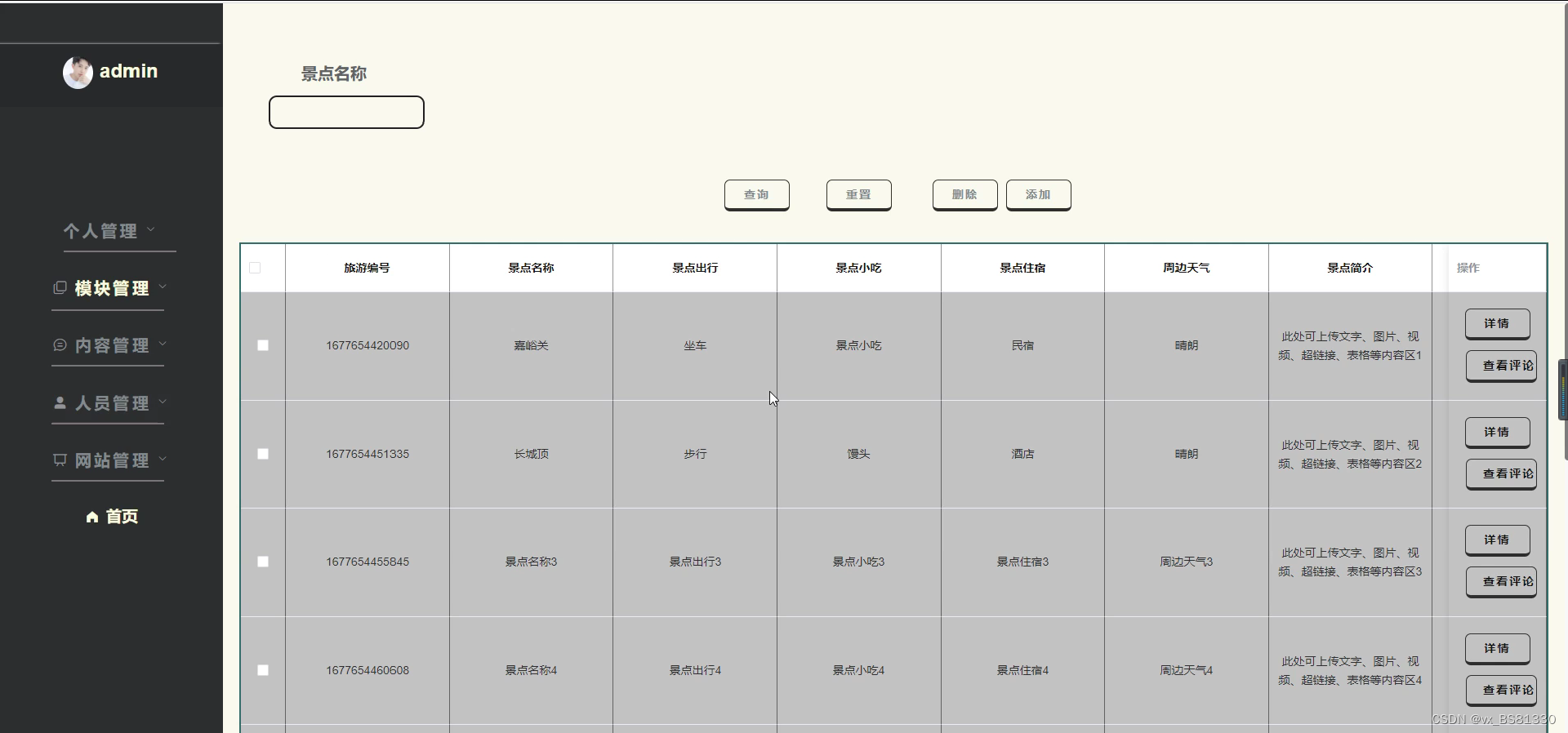
Task: Open 详情 for 景点名称4 row
Action: [x=1498, y=649]
